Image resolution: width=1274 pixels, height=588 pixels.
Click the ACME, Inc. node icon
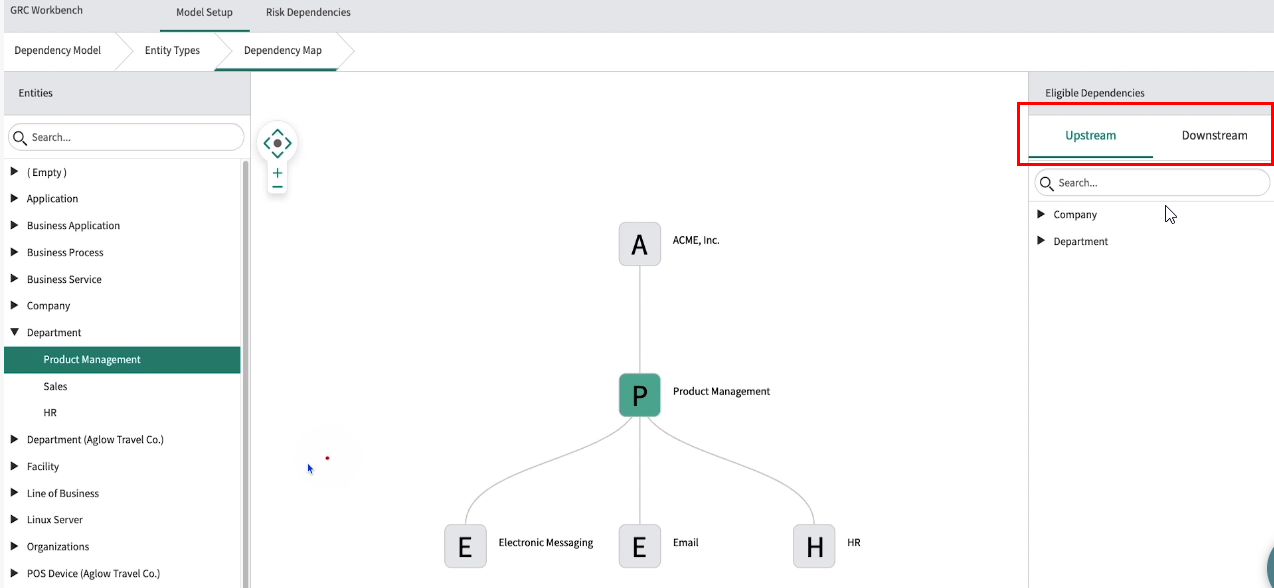(640, 244)
